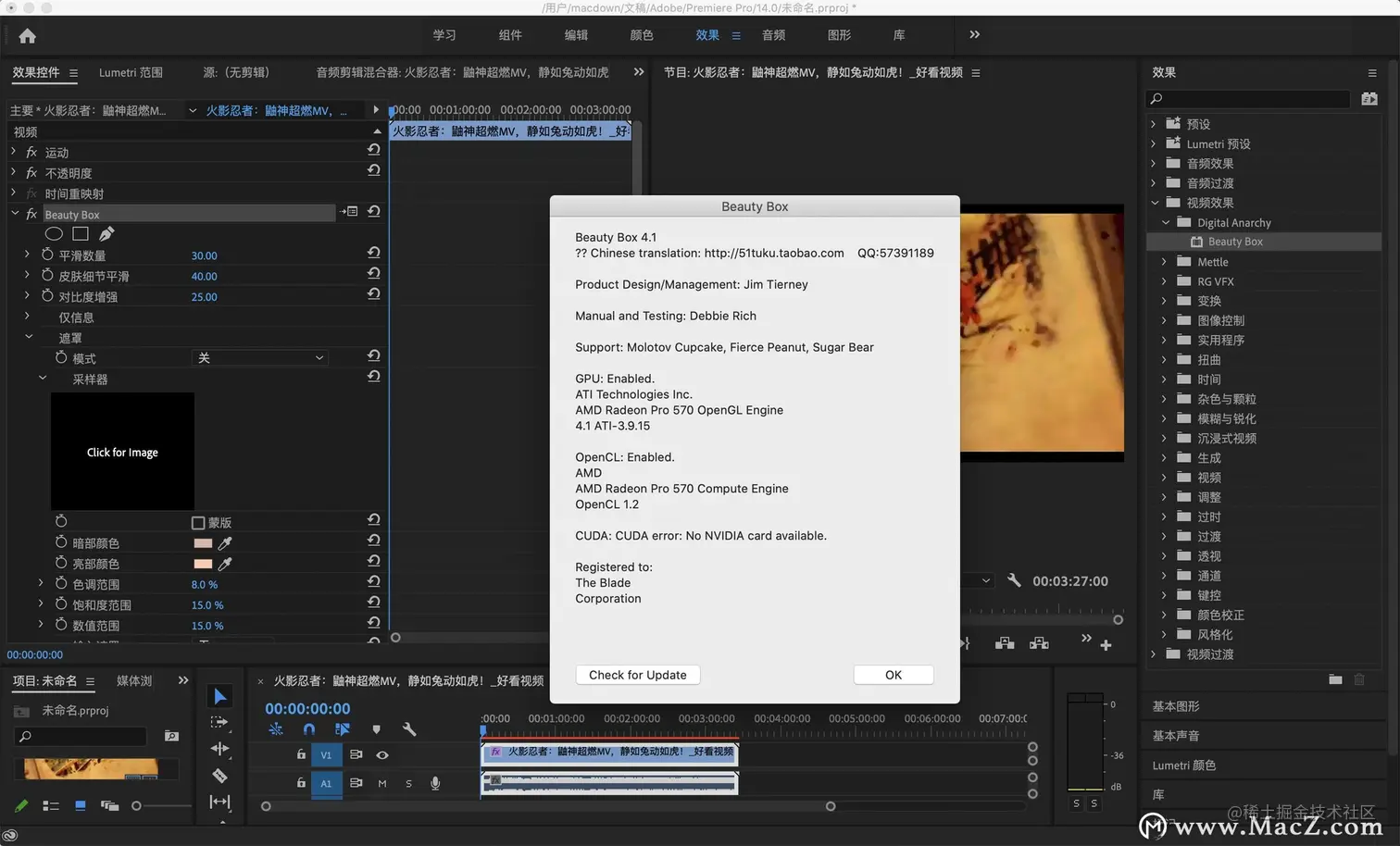Click the 'Click for Image' sampler preview
This screenshot has height=846, width=1400.
(122, 452)
